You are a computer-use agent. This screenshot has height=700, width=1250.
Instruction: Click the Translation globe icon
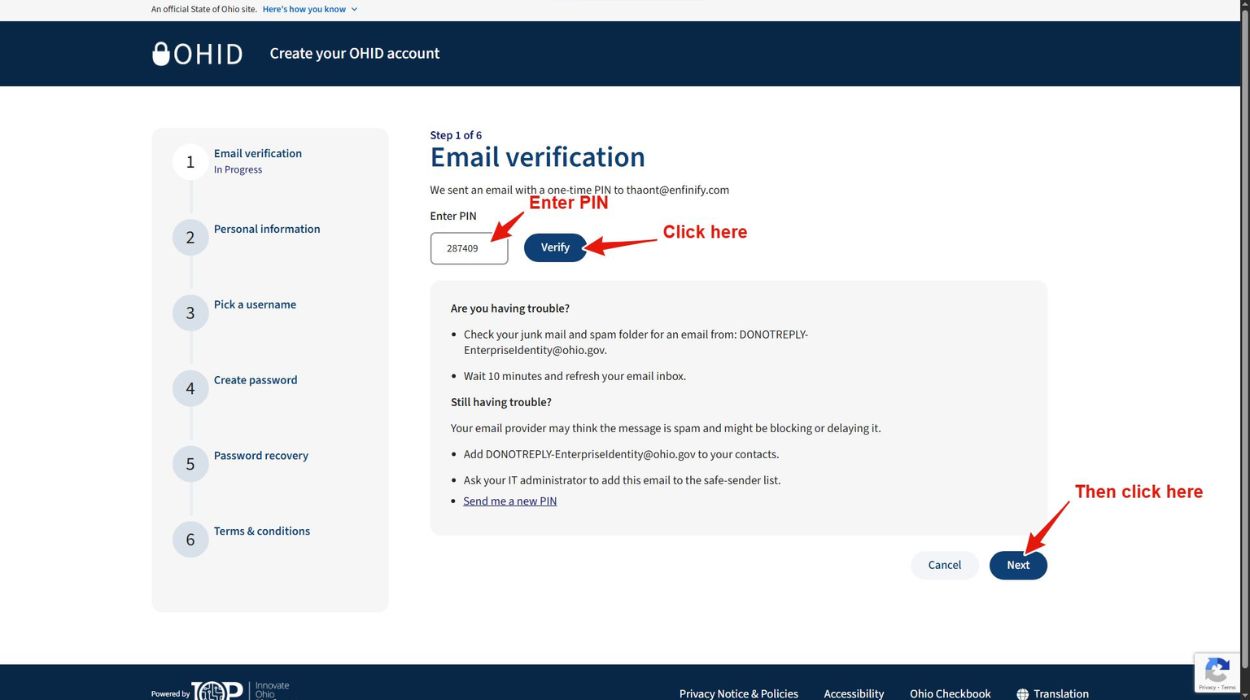(1022, 693)
